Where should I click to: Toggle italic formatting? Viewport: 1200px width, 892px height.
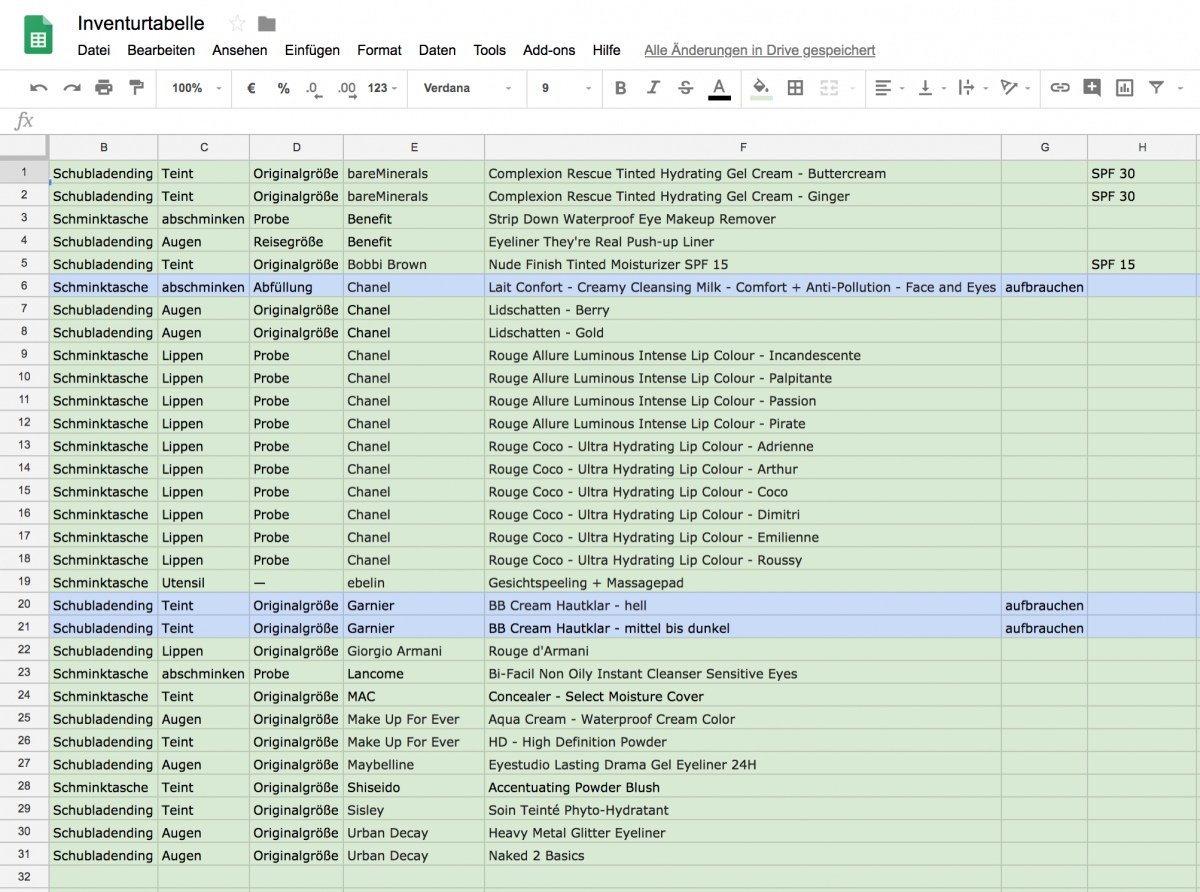coord(653,88)
